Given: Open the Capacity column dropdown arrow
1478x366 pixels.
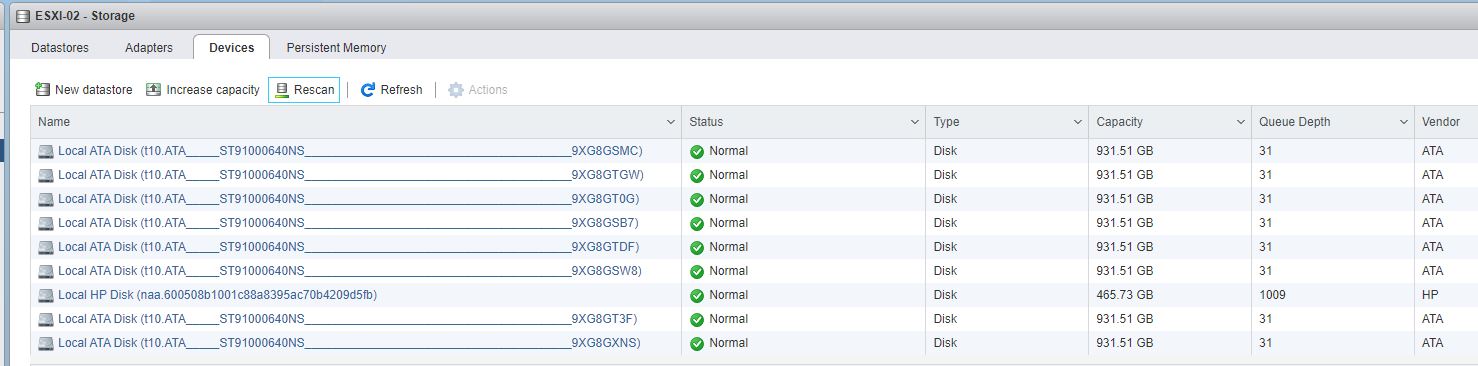Looking at the screenshot, I should (x=1240, y=122).
